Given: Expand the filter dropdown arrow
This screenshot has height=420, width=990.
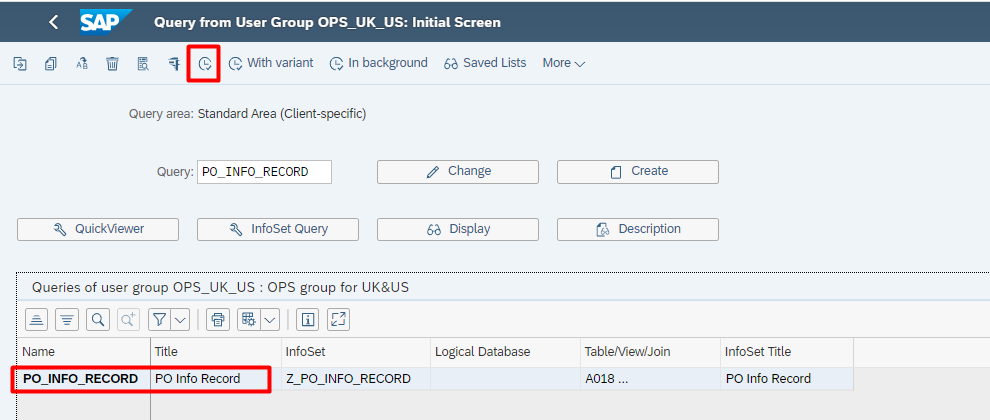Looking at the screenshot, I should click(x=180, y=320).
